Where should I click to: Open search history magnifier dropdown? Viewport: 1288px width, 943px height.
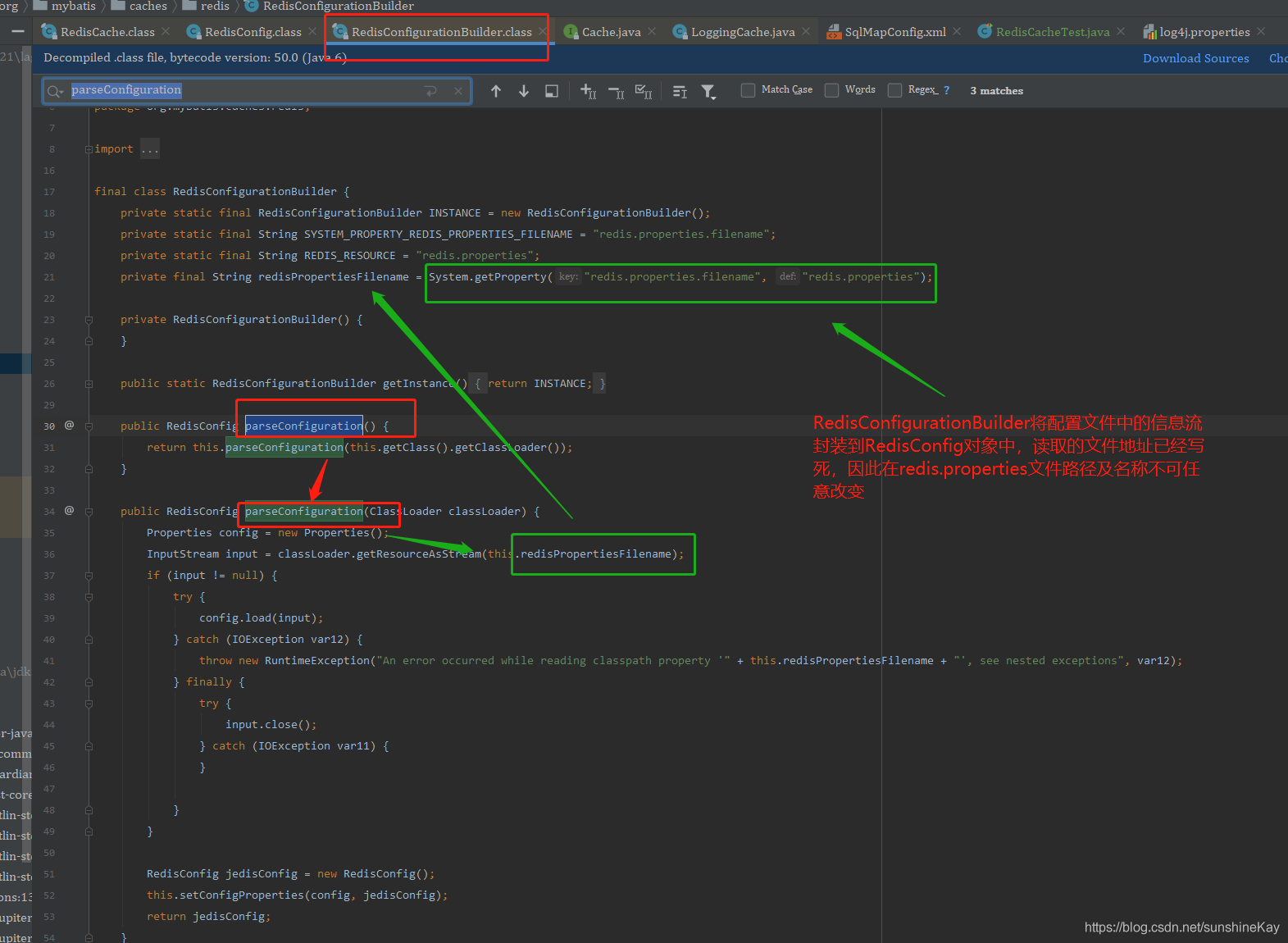55,91
